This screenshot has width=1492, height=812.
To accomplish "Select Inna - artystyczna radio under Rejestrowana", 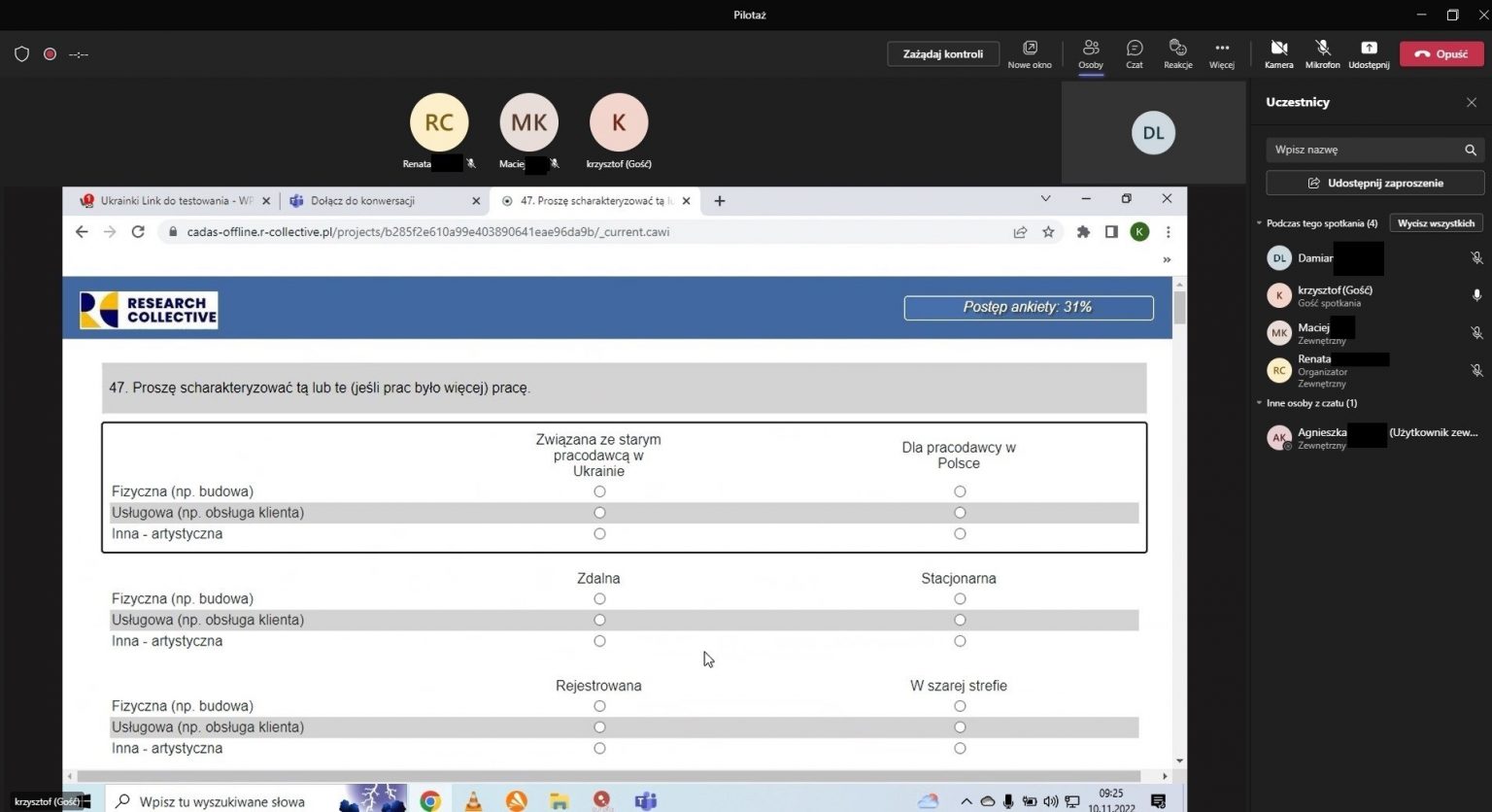I will [x=599, y=749].
